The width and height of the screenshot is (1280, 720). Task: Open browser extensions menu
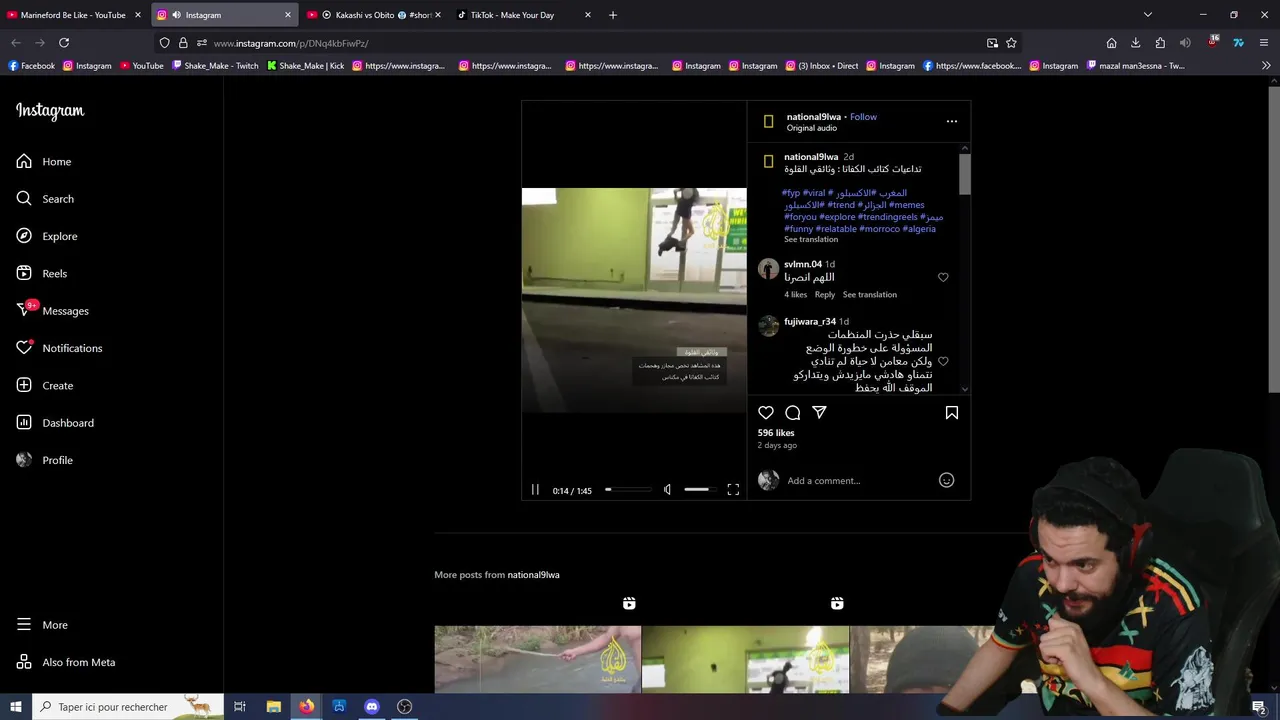tap(1160, 43)
